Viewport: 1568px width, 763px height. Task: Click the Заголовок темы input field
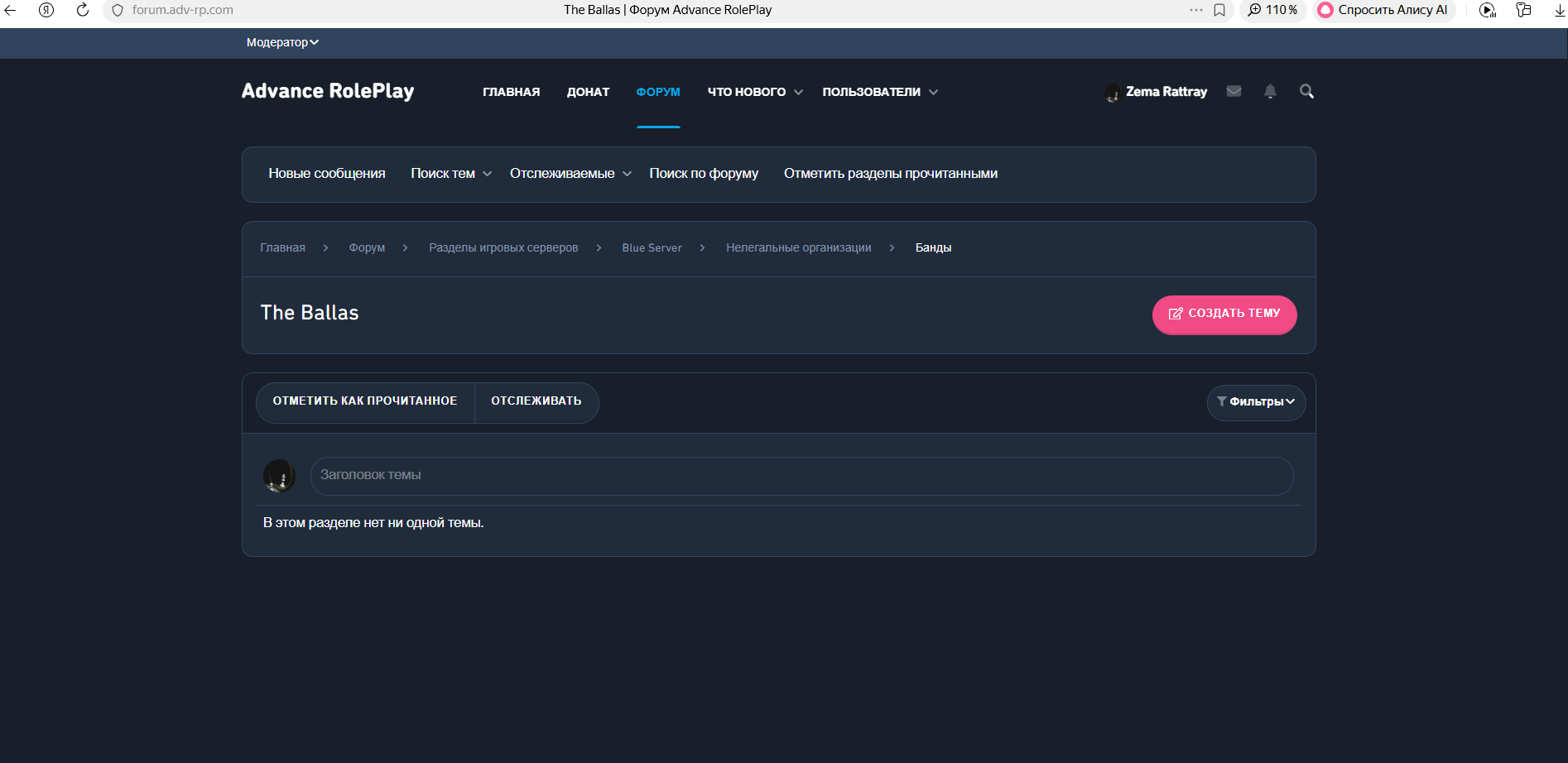tap(801, 476)
